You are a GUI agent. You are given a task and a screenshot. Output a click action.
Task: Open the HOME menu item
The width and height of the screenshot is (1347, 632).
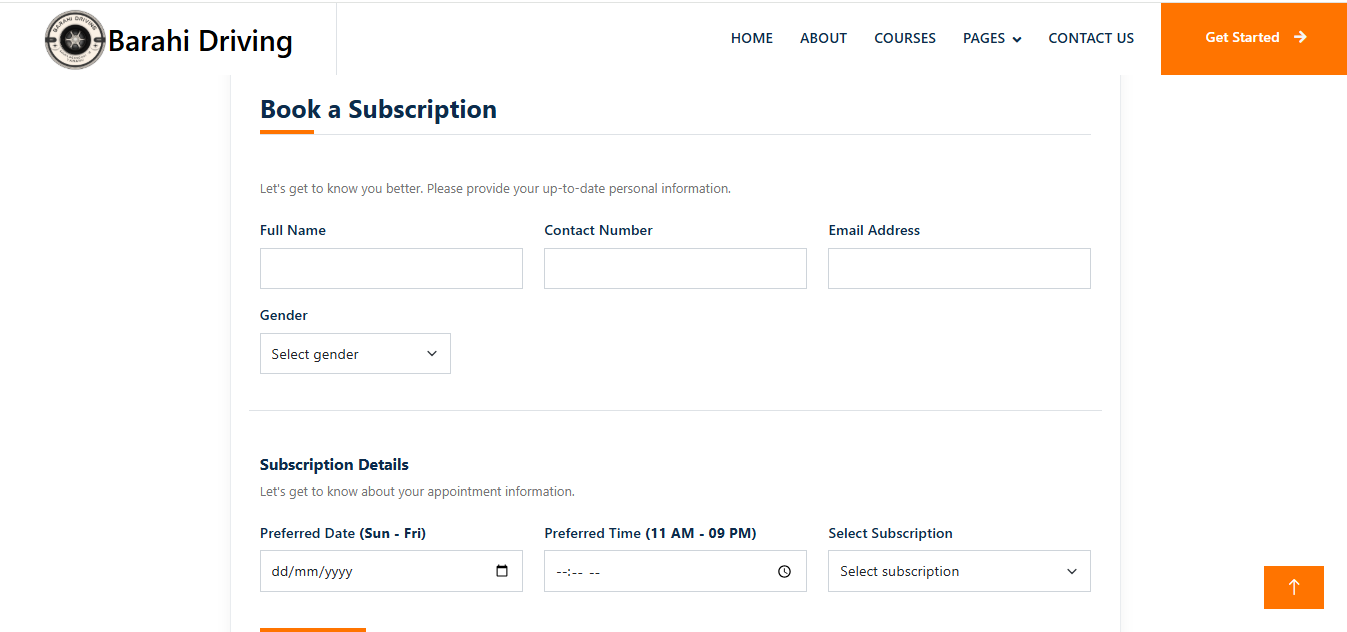click(x=751, y=38)
